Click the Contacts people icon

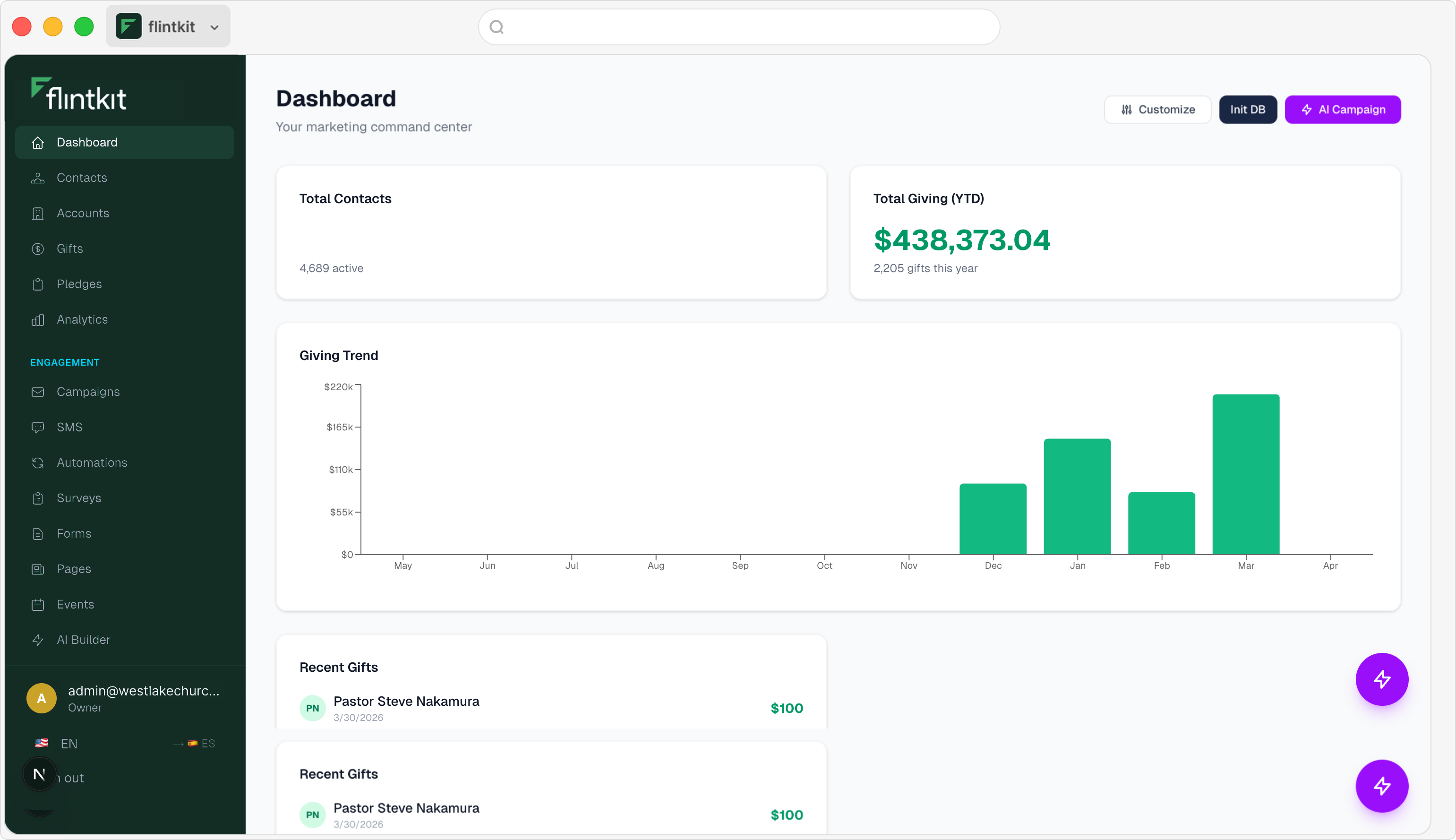tap(38, 178)
